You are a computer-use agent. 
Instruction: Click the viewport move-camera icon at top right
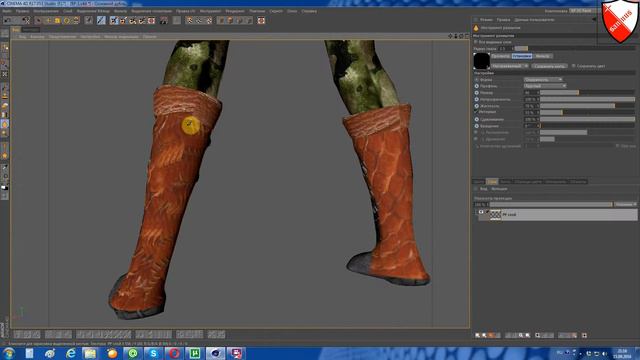click(x=450, y=36)
